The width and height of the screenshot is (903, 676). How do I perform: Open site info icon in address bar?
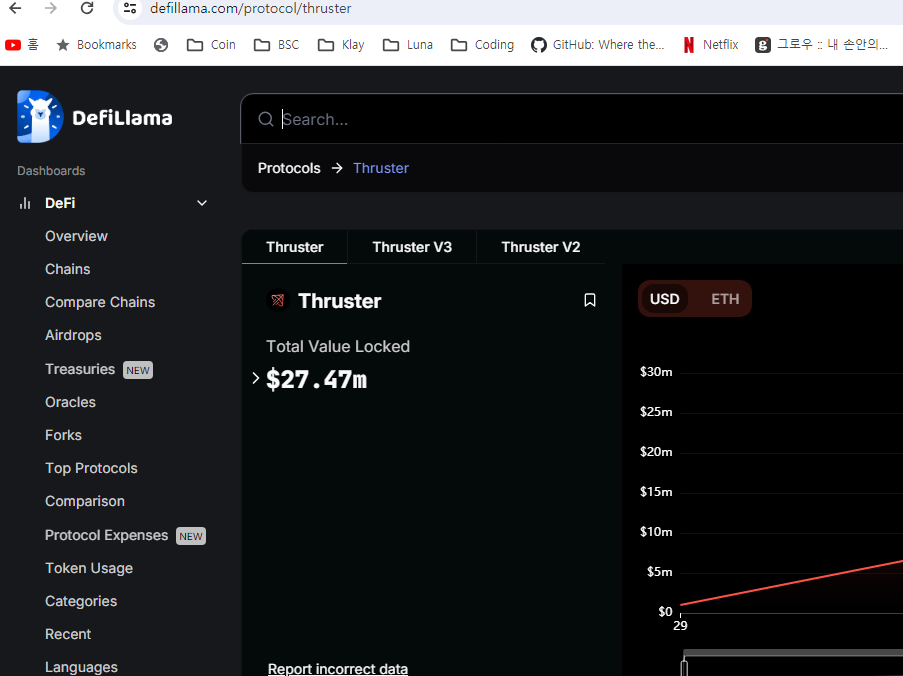click(130, 8)
